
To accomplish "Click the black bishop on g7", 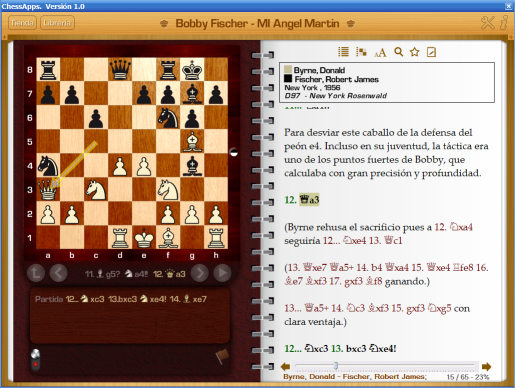I will [192, 94].
